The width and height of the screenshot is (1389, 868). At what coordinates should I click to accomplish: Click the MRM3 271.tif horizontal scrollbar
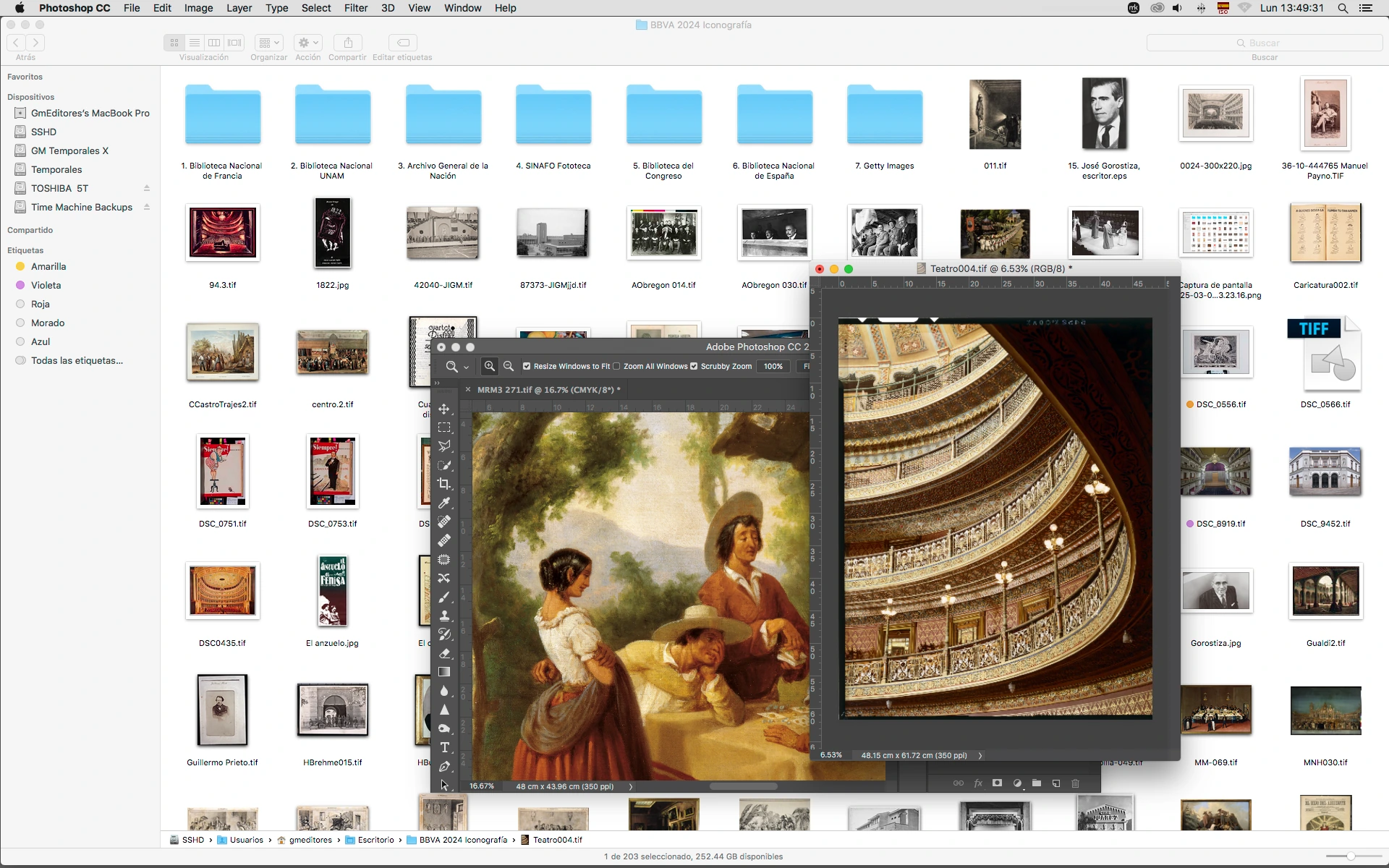point(743,786)
